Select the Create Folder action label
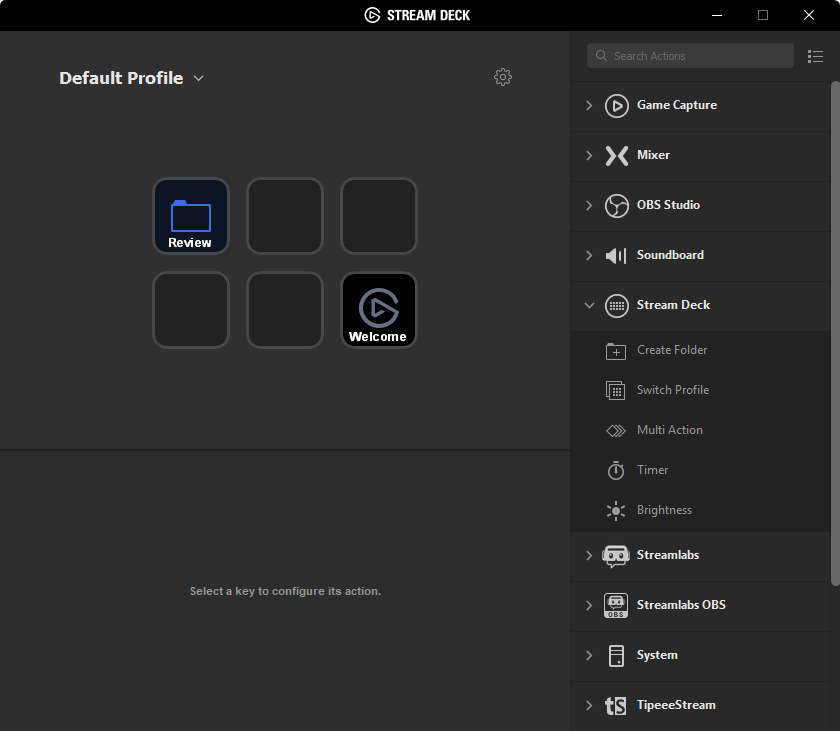 (672, 350)
